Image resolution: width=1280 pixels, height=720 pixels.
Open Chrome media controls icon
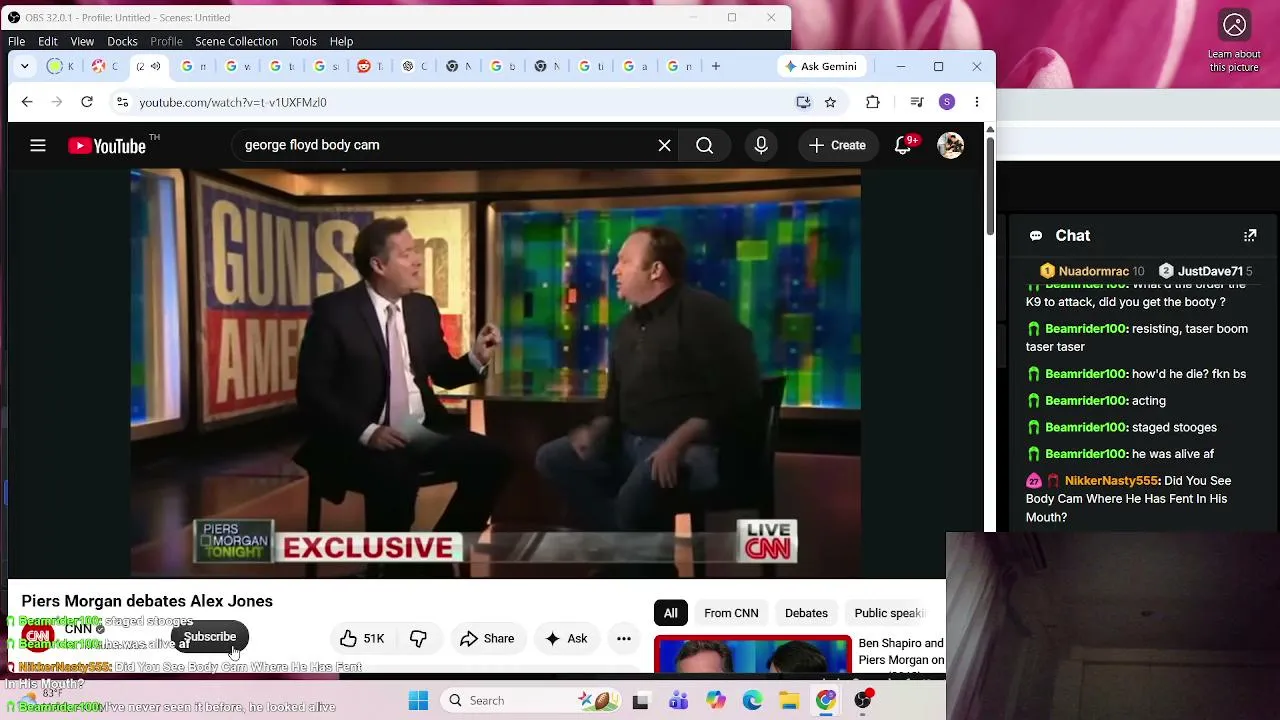[916, 102]
